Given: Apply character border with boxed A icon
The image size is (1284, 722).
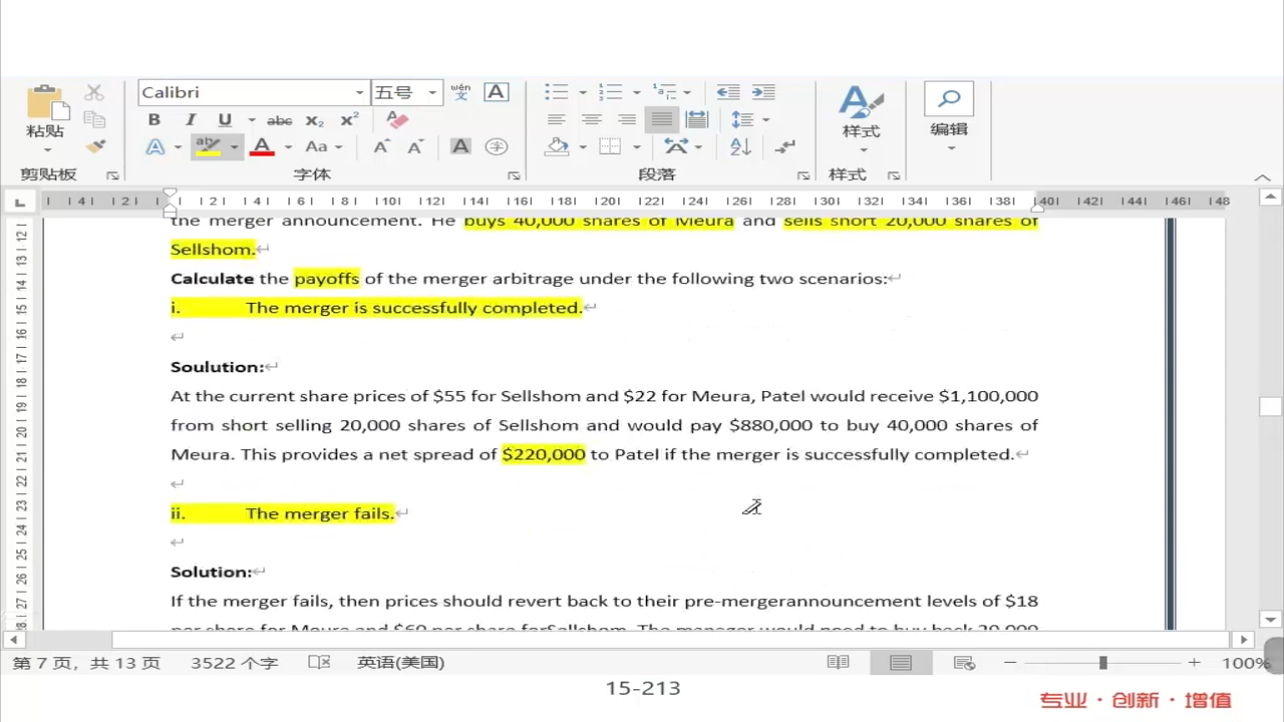Looking at the screenshot, I should pyautogui.click(x=496, y=92).
